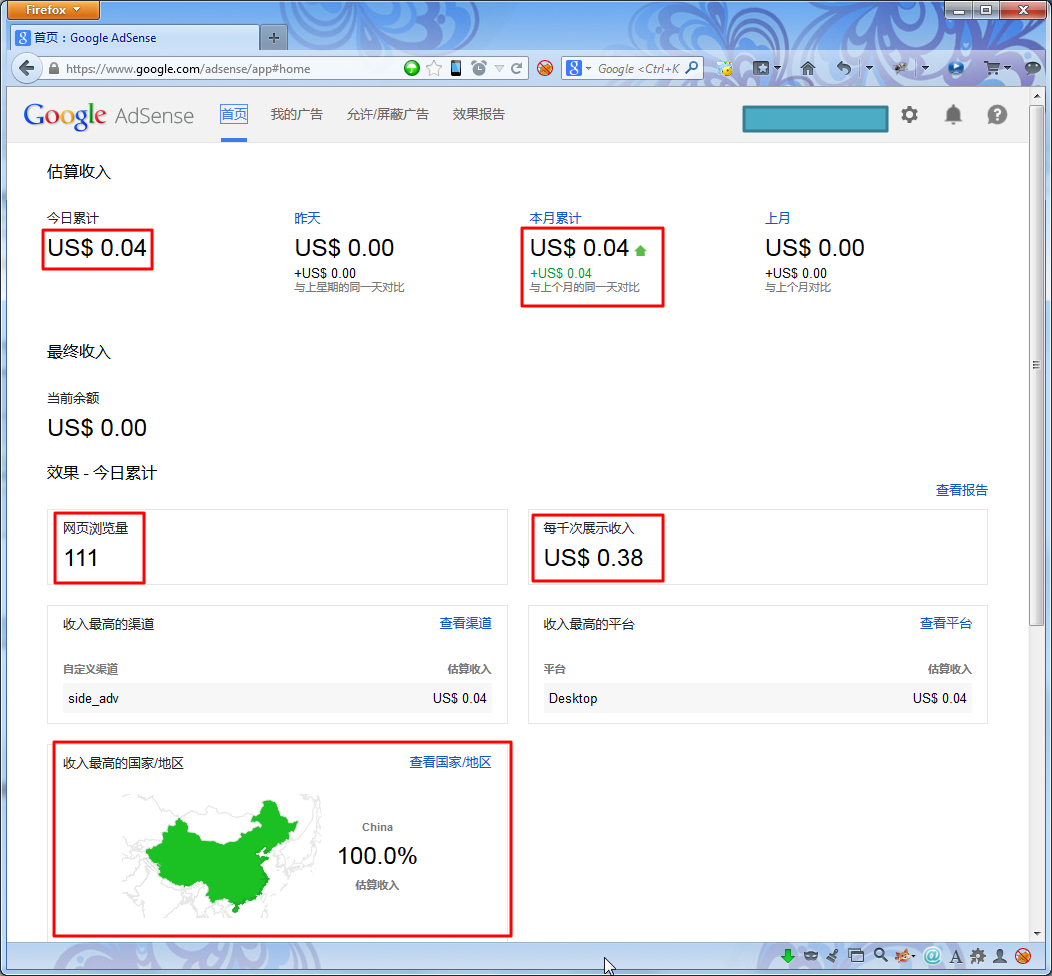
Task: Click the page vertical scrollbar thumb
Action: click(1037, 364)
